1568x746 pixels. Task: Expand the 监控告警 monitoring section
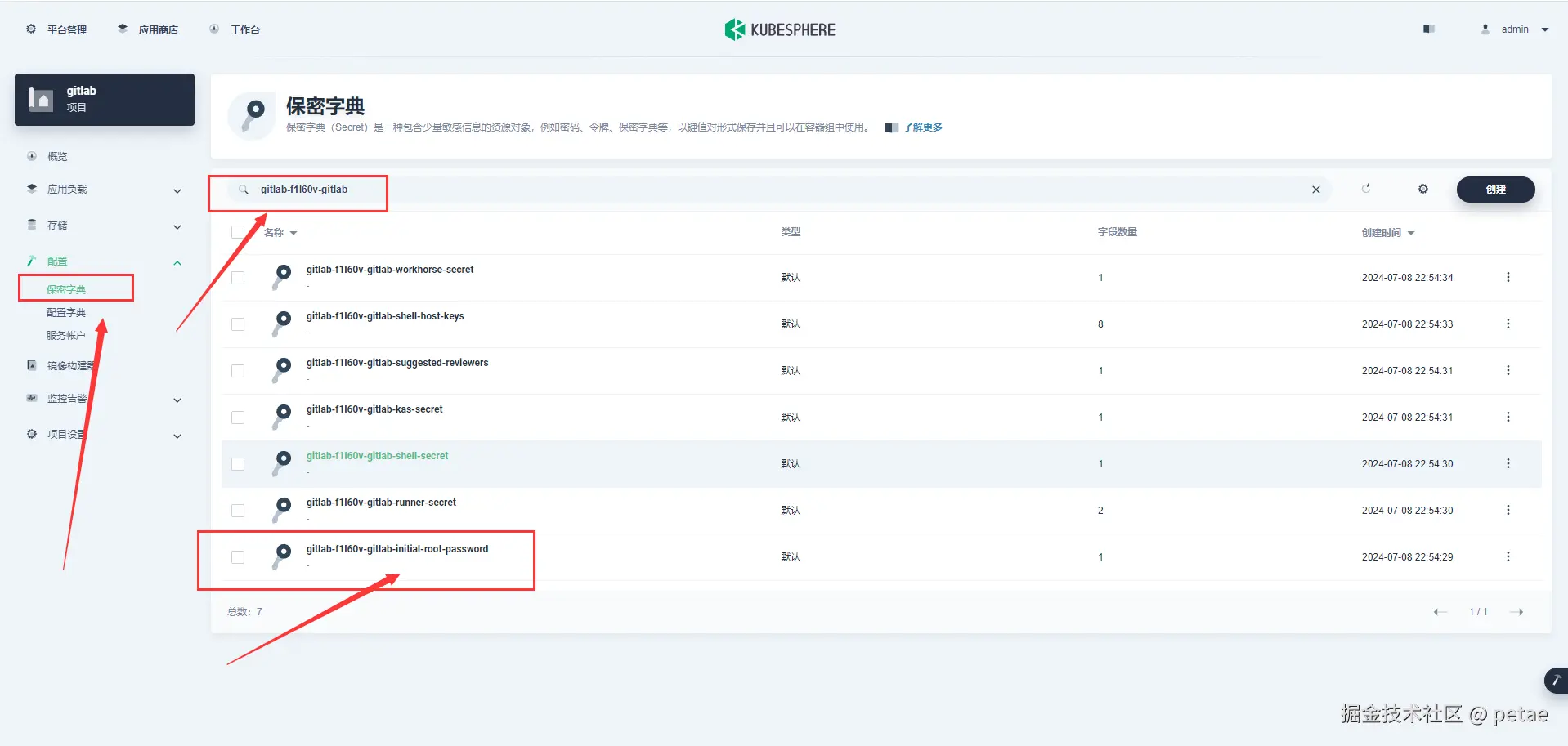[x=105, y=399]
